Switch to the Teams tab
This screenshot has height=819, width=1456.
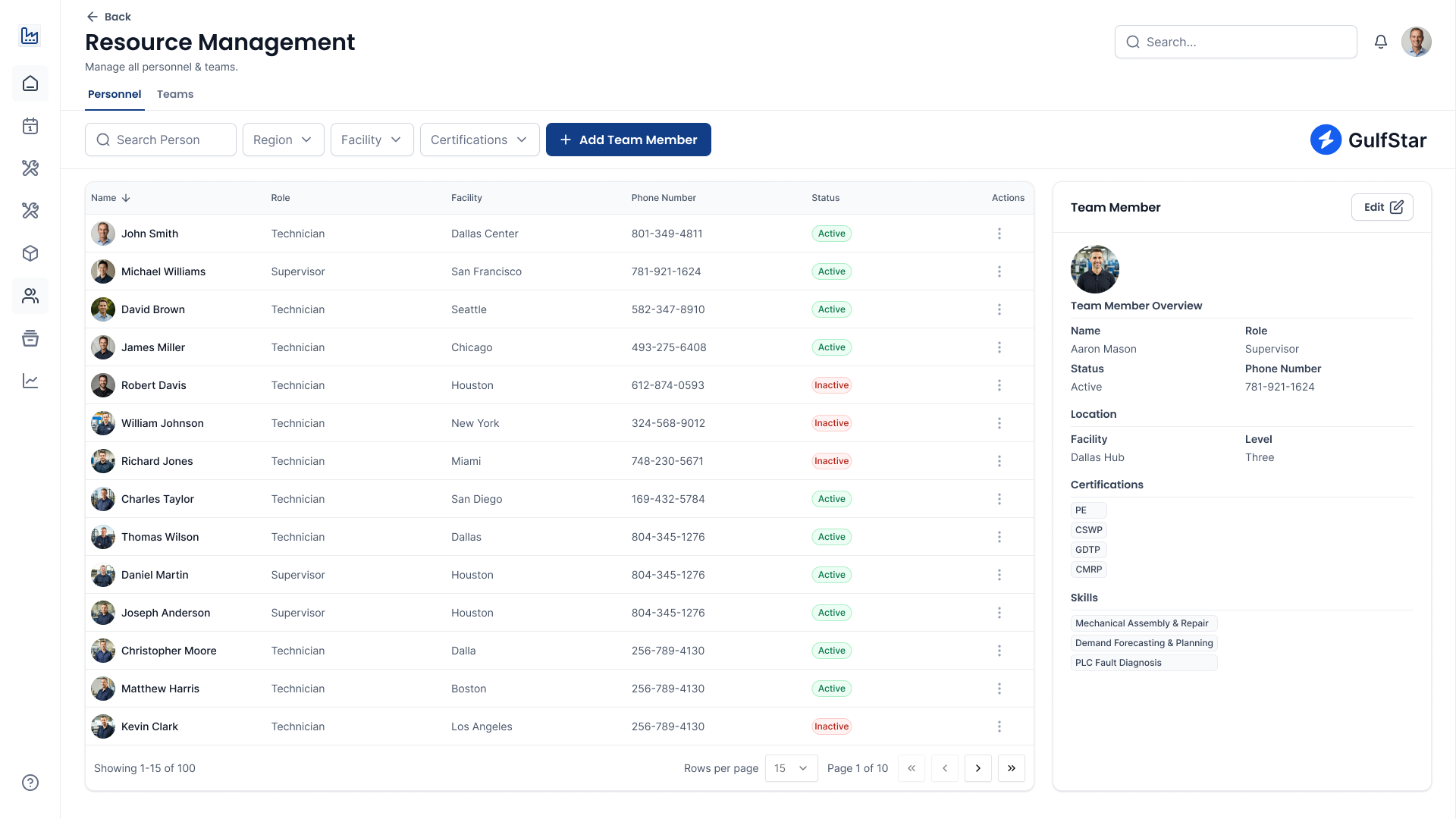point(175,94)
